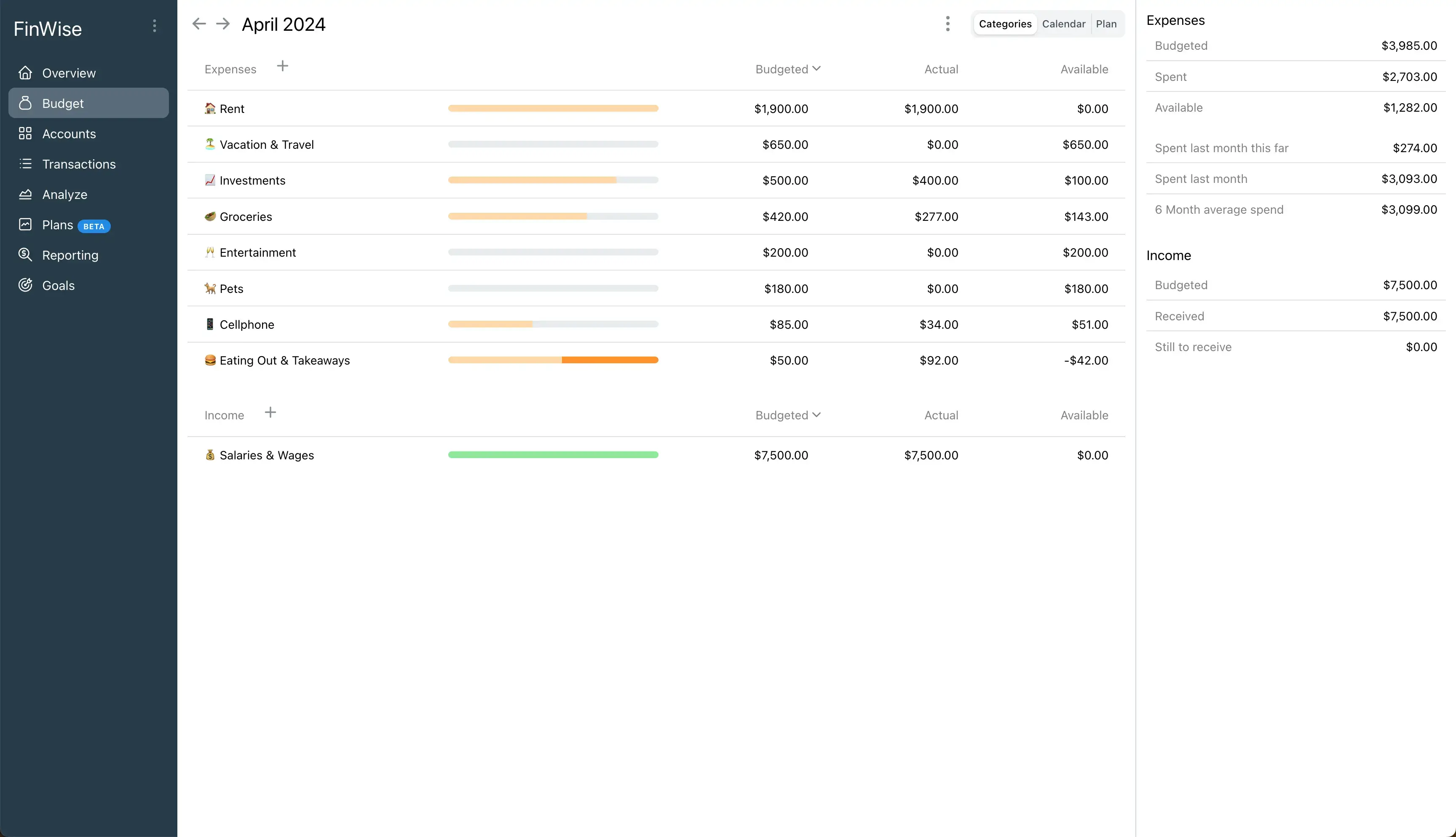Select the Budget sidebar icon
This screenshot has height=837, width=1456.
point(26,103)
